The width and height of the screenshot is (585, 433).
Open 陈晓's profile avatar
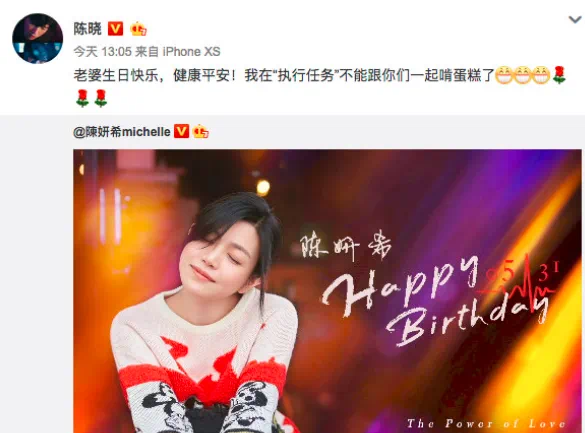pos(37,38)
